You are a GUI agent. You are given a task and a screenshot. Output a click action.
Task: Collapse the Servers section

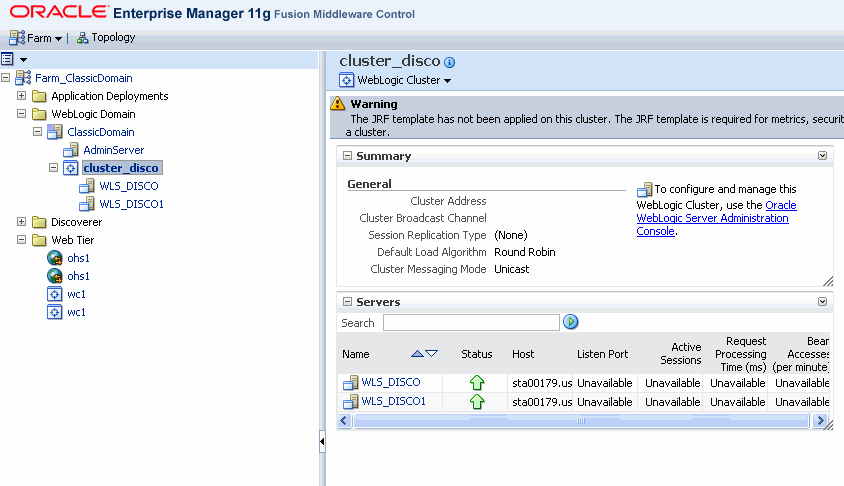pyautogui.click(x=347, y=302)
